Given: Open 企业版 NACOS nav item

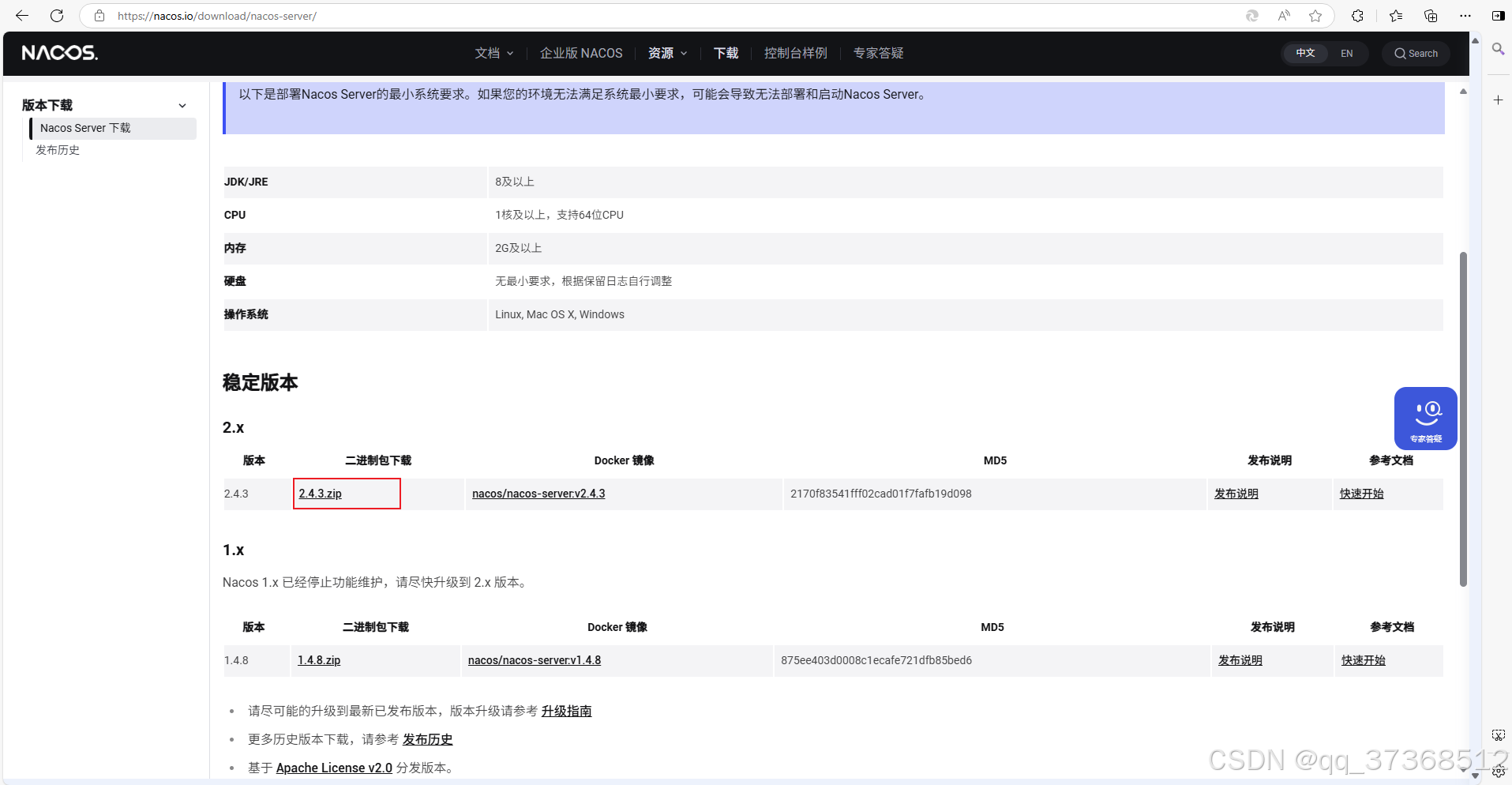Looking at the screenshot, I should (581, 53).
